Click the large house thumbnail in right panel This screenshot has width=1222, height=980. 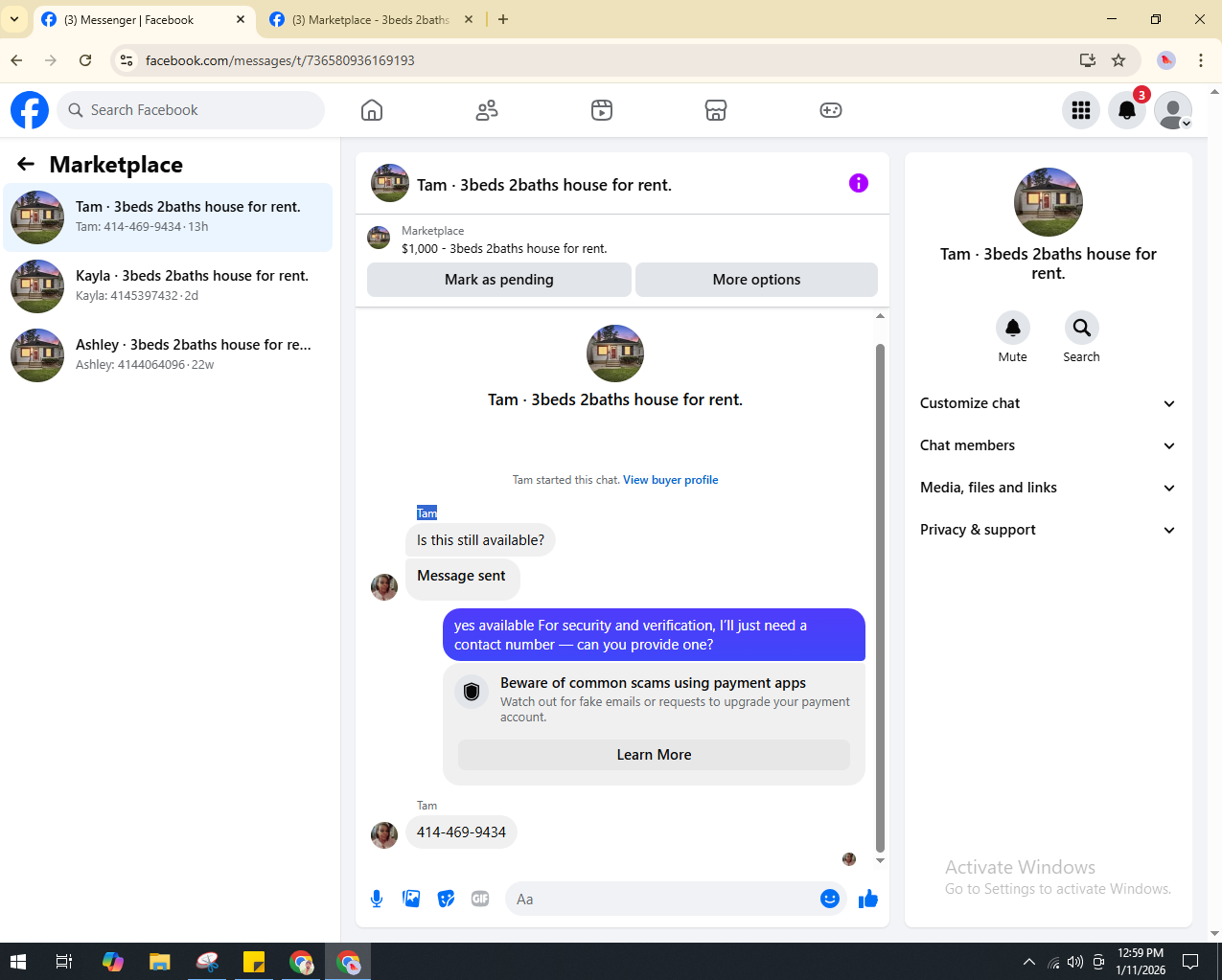[x=1049, y=202]
